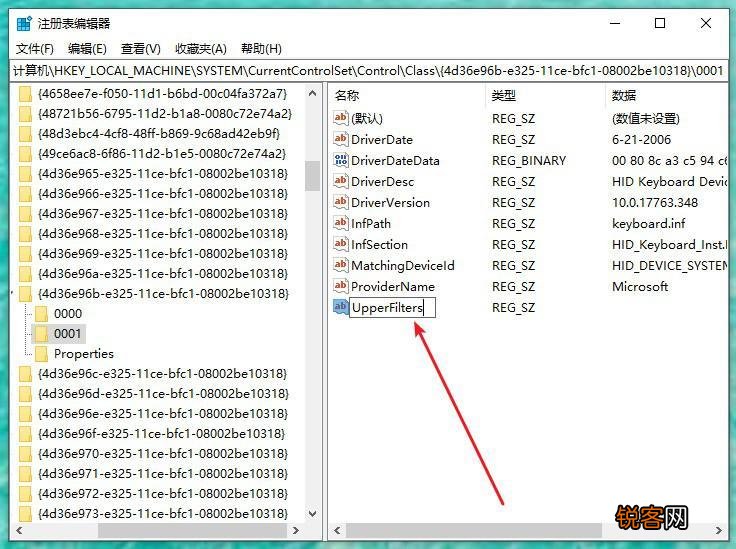Select the {4d36e96d-e325-11ce-bfc1-08002be10318} key

pos(162,393)
